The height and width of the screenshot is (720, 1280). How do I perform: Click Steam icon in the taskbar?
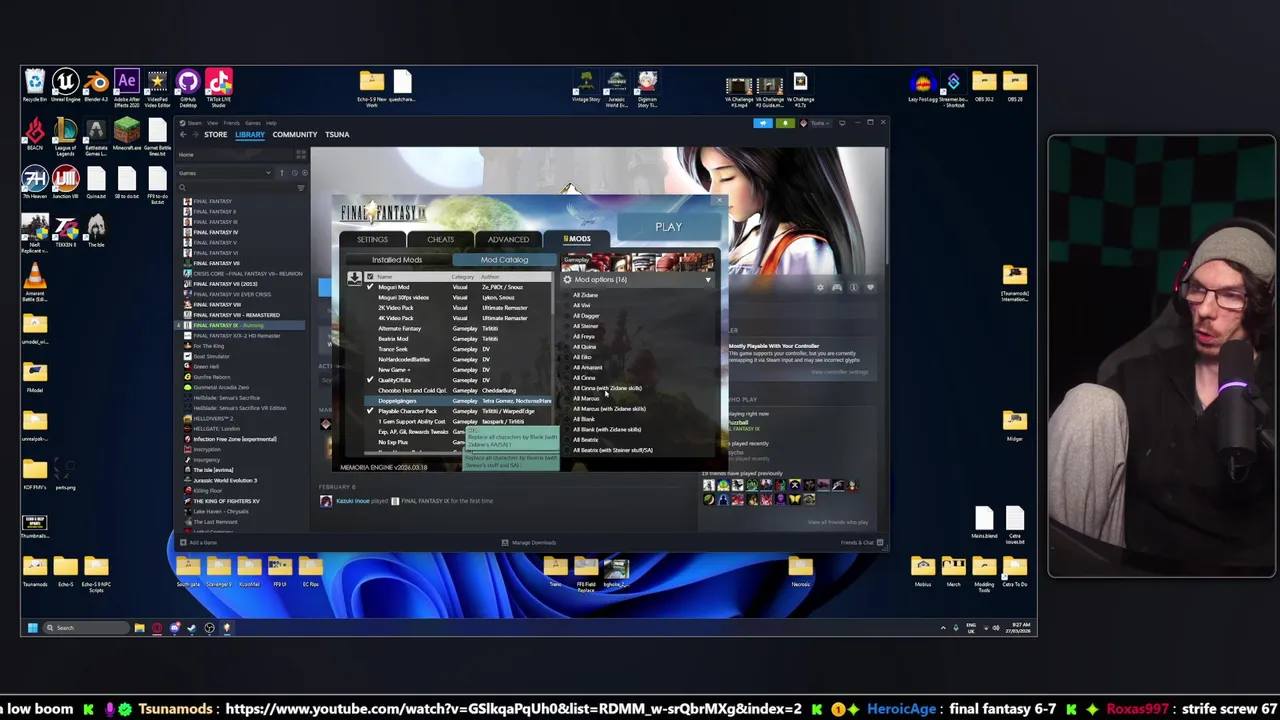(192, 628)
